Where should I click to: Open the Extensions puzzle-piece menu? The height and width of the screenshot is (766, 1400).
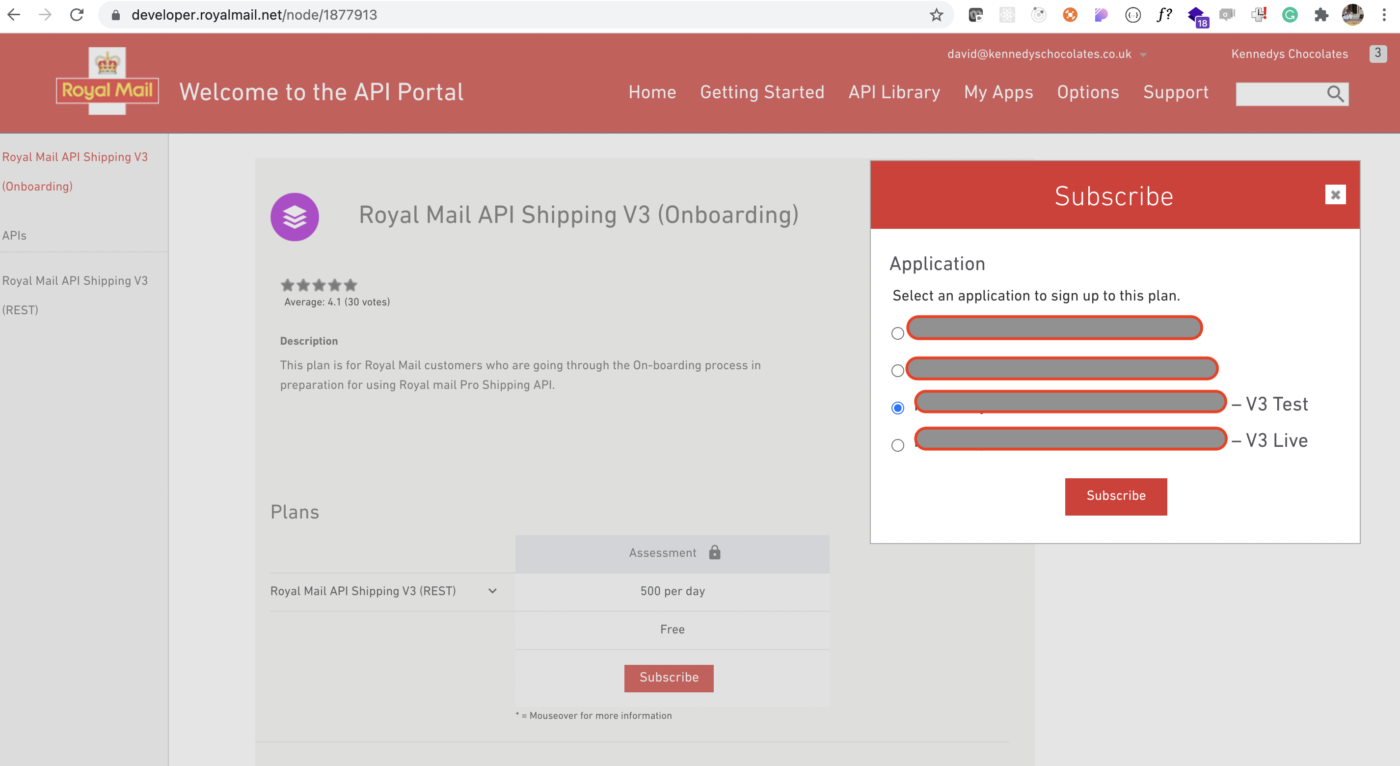pyautogui.click(x=1321, y=15)
